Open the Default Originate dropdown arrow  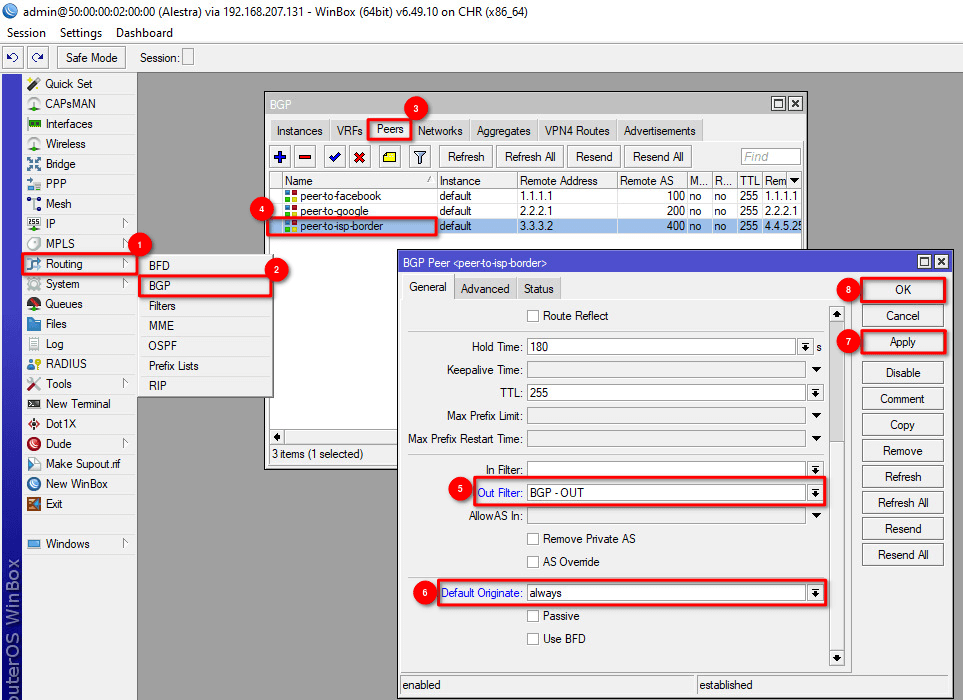click(815, 593)
